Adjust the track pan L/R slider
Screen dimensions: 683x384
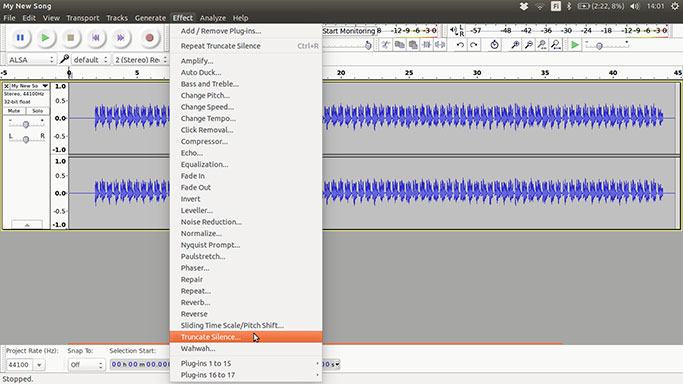tap(26, 139)
